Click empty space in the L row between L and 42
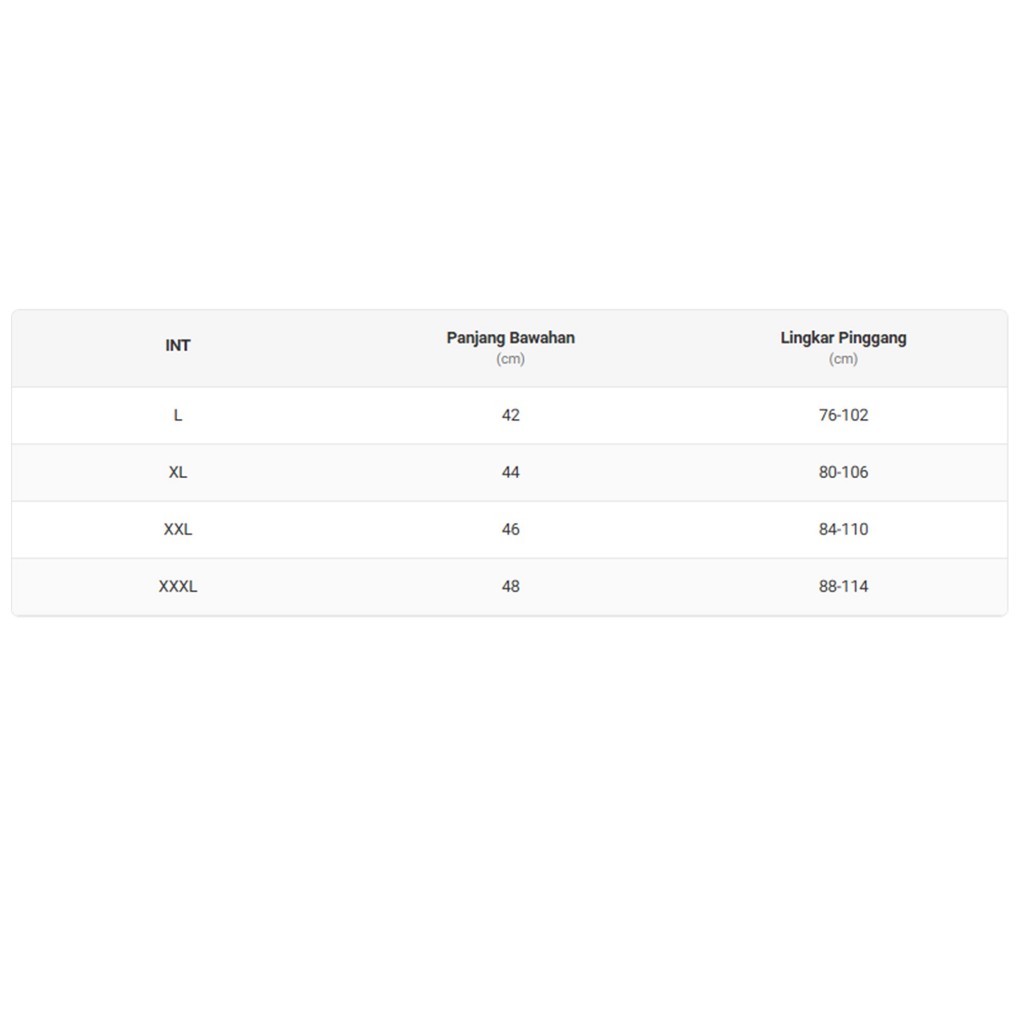 click(340, 415)
